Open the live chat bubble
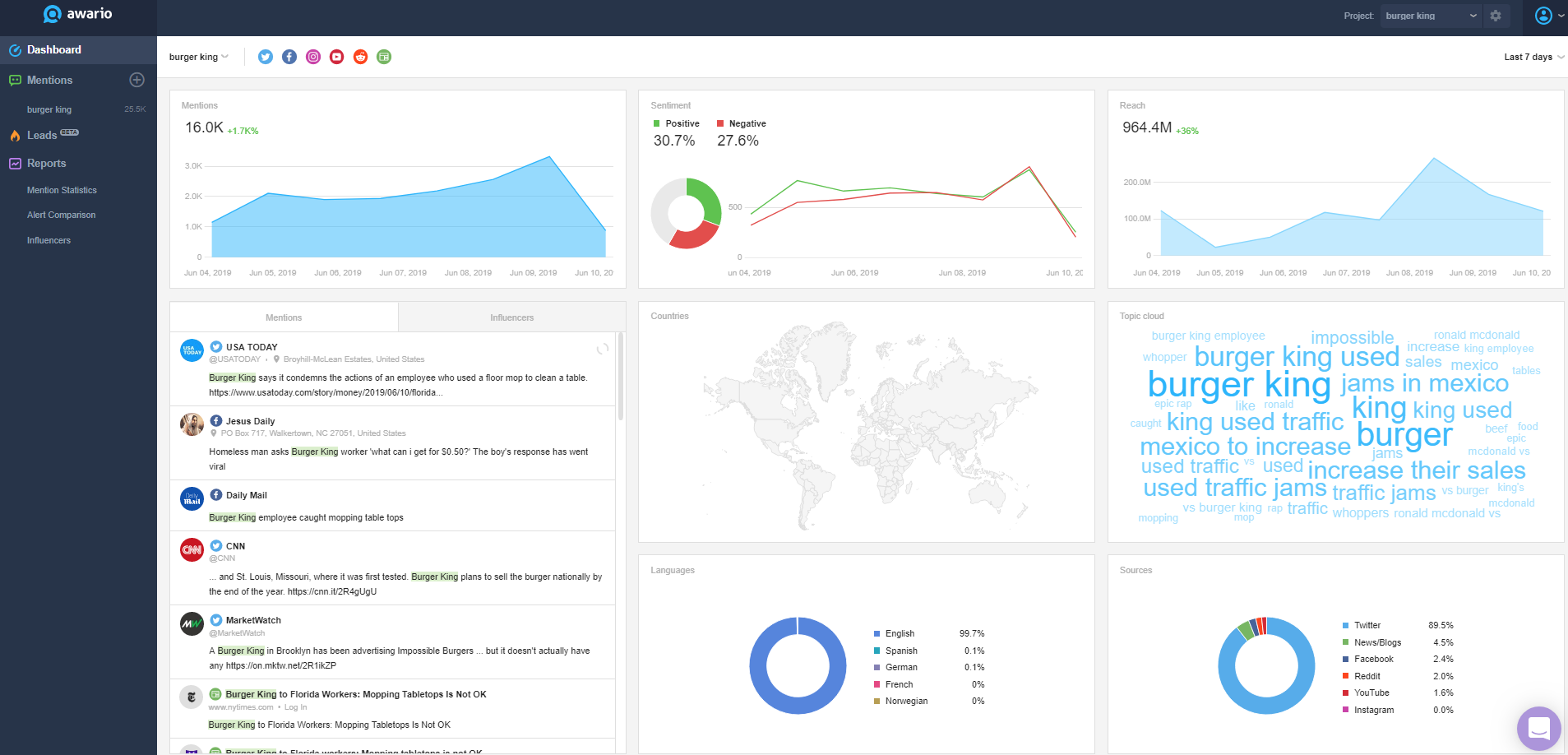 [1538, 729]
